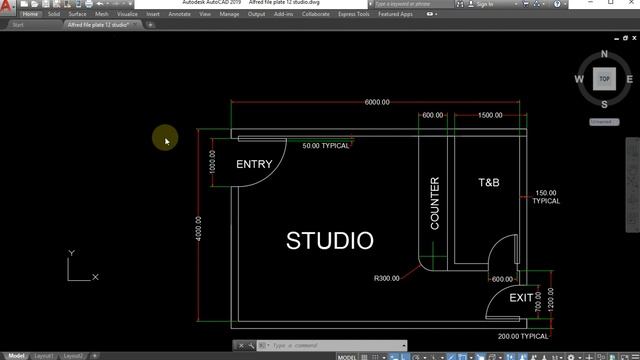Open the Featured Apps ribbon tab
Viewport: 640px width, 360px height.
(x=395, y=14)
